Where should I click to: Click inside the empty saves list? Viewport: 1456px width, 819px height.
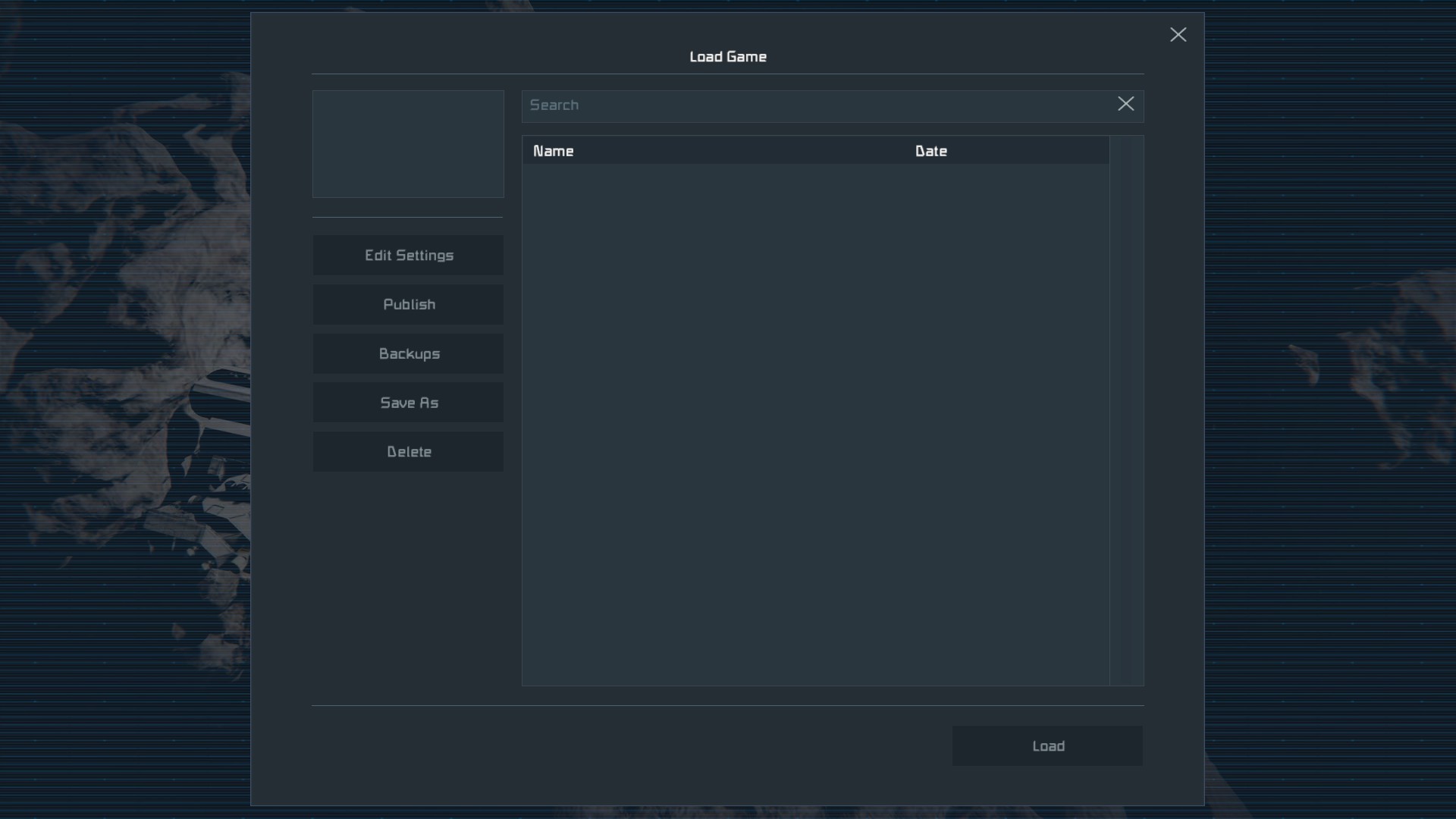pyautogui.click(x=815, y=425)
